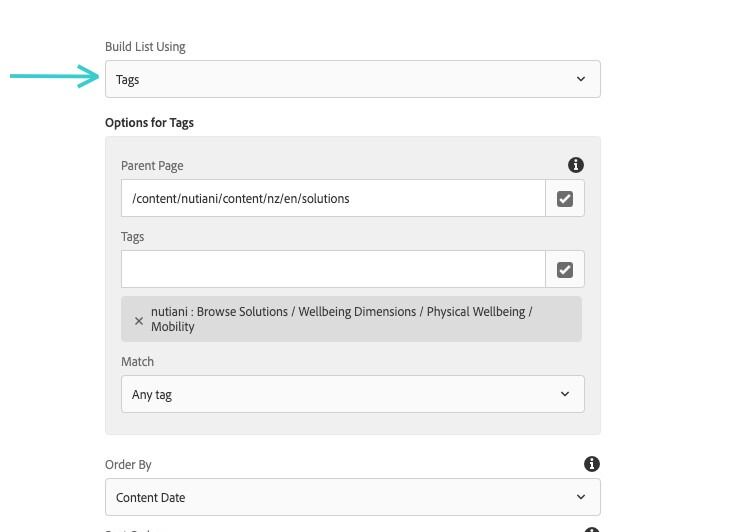This screenshot has width=755, height=532.
Task: Click the Options for Tags heading
Action: coord(149,123)
